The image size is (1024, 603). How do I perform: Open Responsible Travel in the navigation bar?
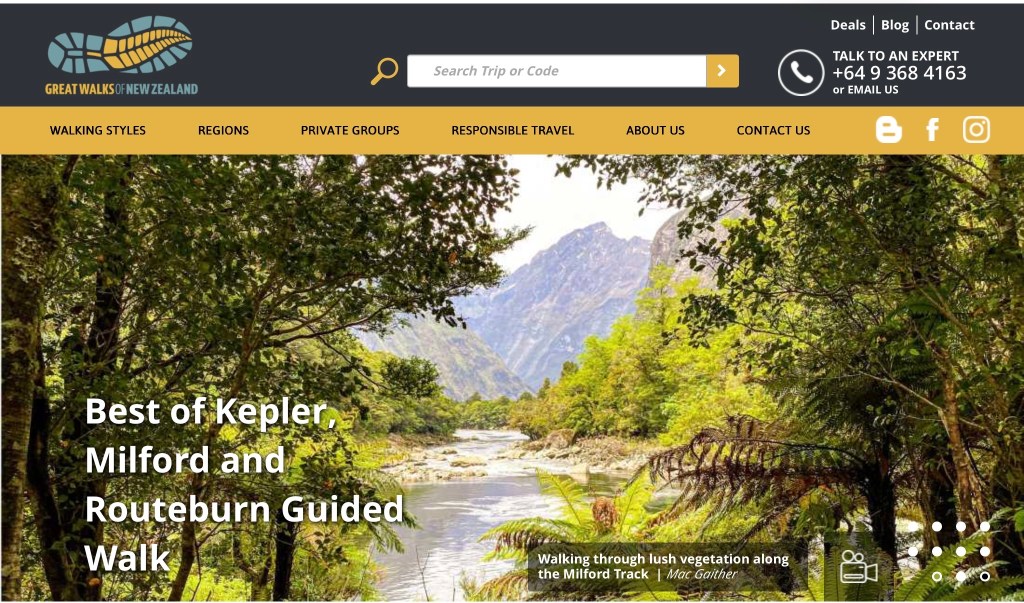point(513,130)
